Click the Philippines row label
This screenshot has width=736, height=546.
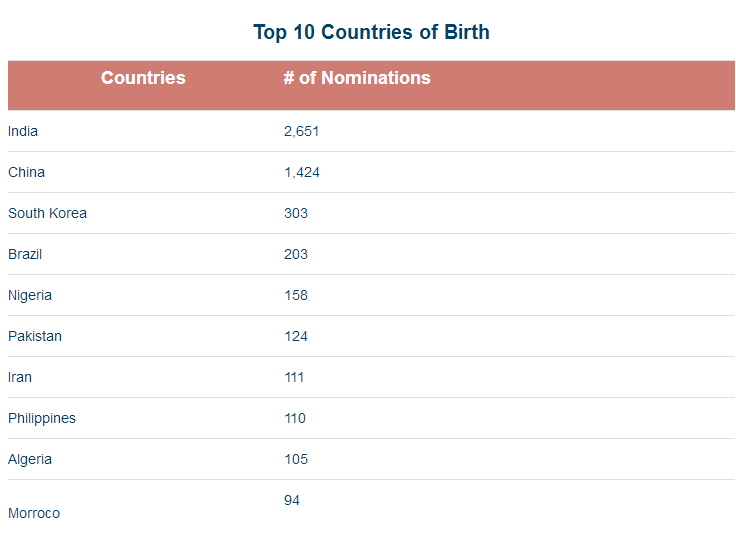(42, 418)
